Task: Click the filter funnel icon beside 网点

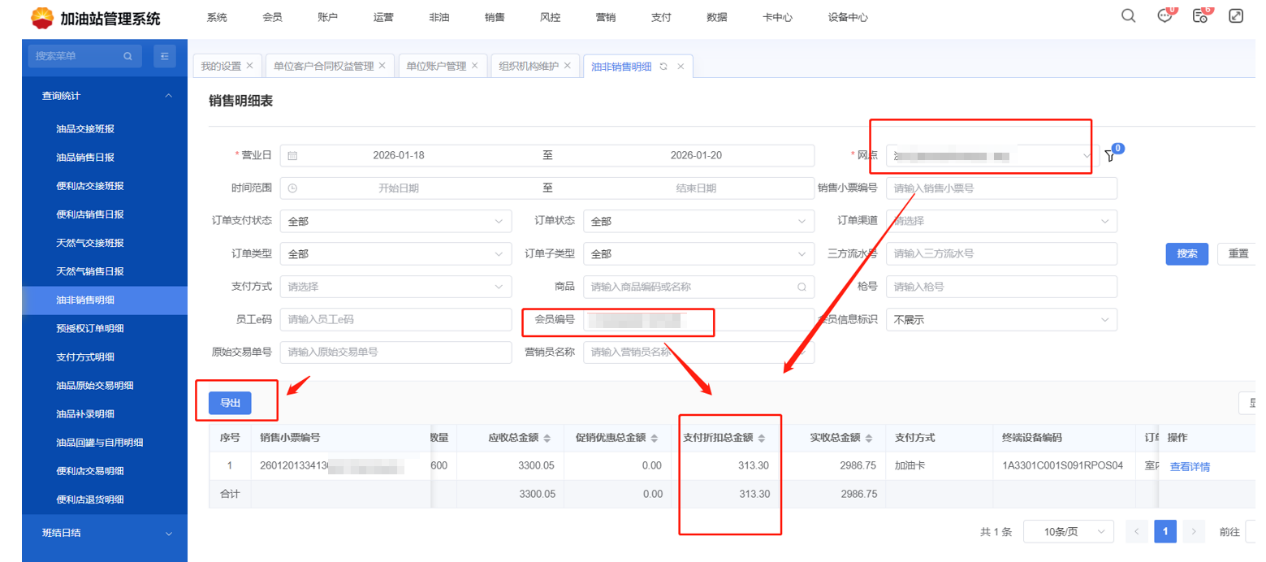Action: click(x=1109, y=155)
